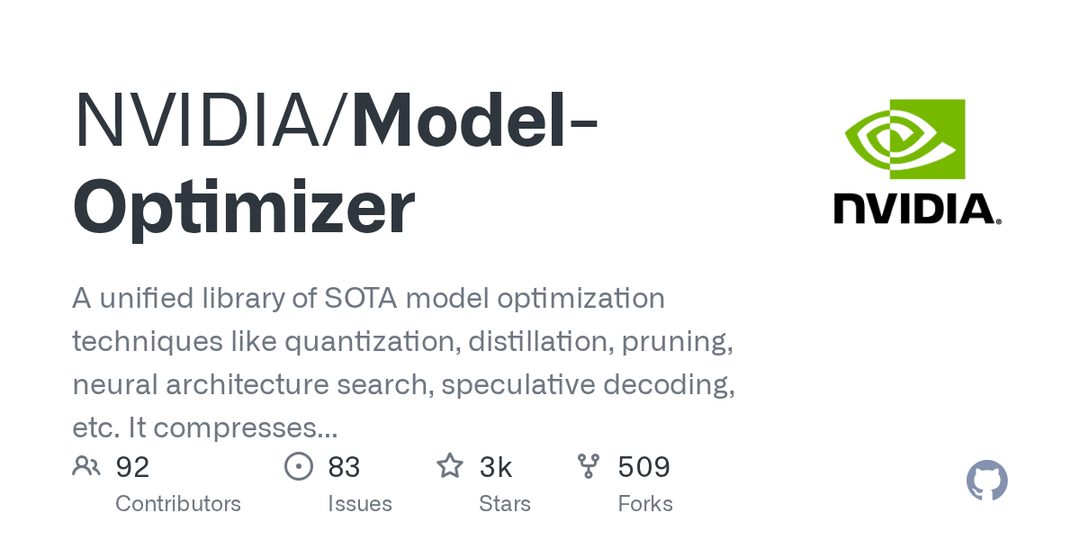Click the star icon beside 3k
Screen dimensions: 1080x540
tap(450, 466)
